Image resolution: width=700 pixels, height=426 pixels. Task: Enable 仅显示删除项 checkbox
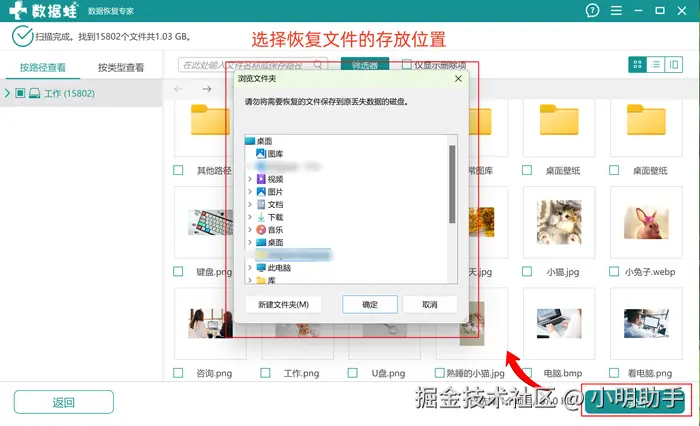click(x=406, y=65)
